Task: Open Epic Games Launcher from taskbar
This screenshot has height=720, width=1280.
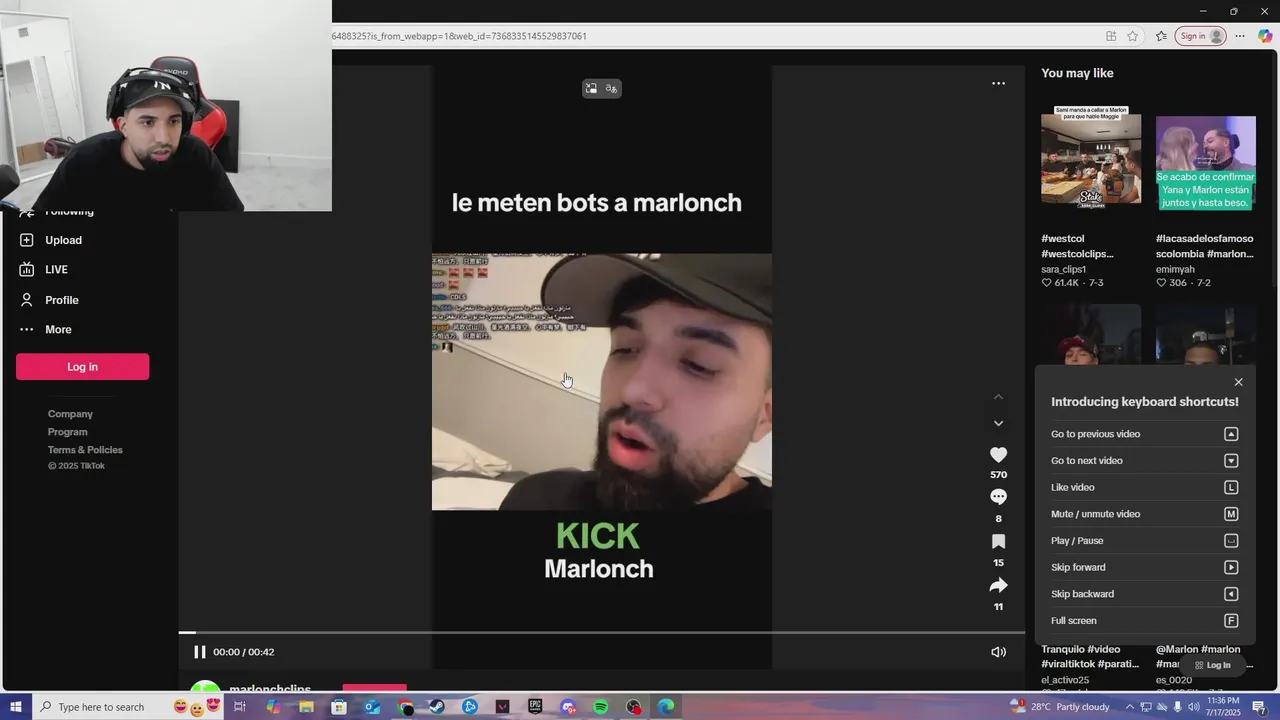Action: (x=535, y=707)
